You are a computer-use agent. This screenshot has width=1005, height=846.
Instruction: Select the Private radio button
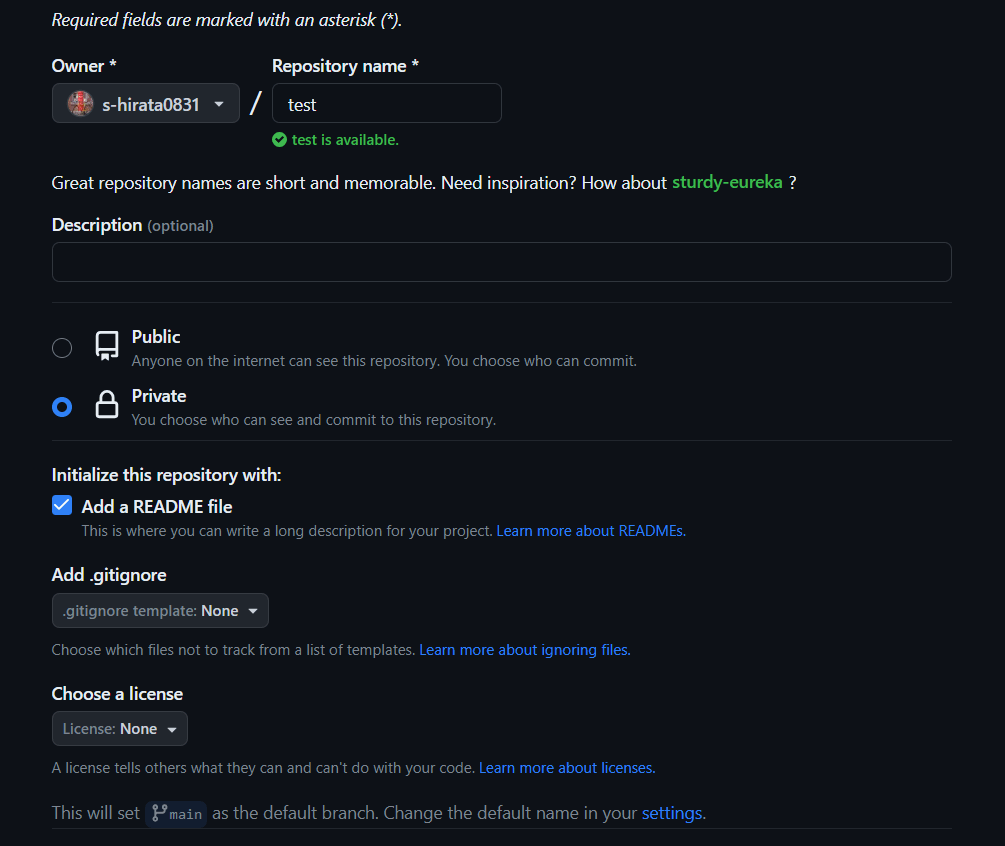click(62, 407)
